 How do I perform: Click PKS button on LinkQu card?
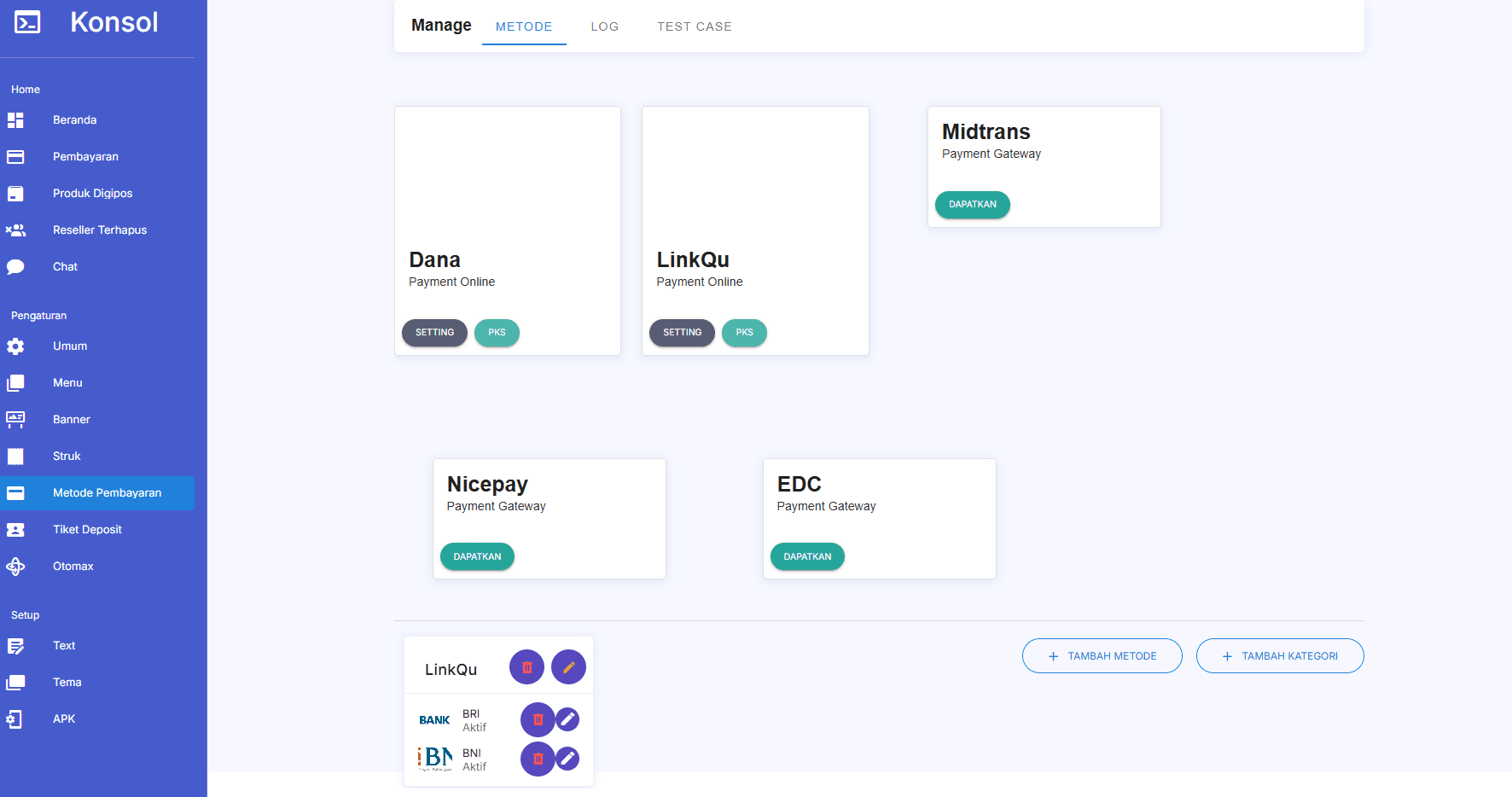pyautogui.click(x=744, y=333)
